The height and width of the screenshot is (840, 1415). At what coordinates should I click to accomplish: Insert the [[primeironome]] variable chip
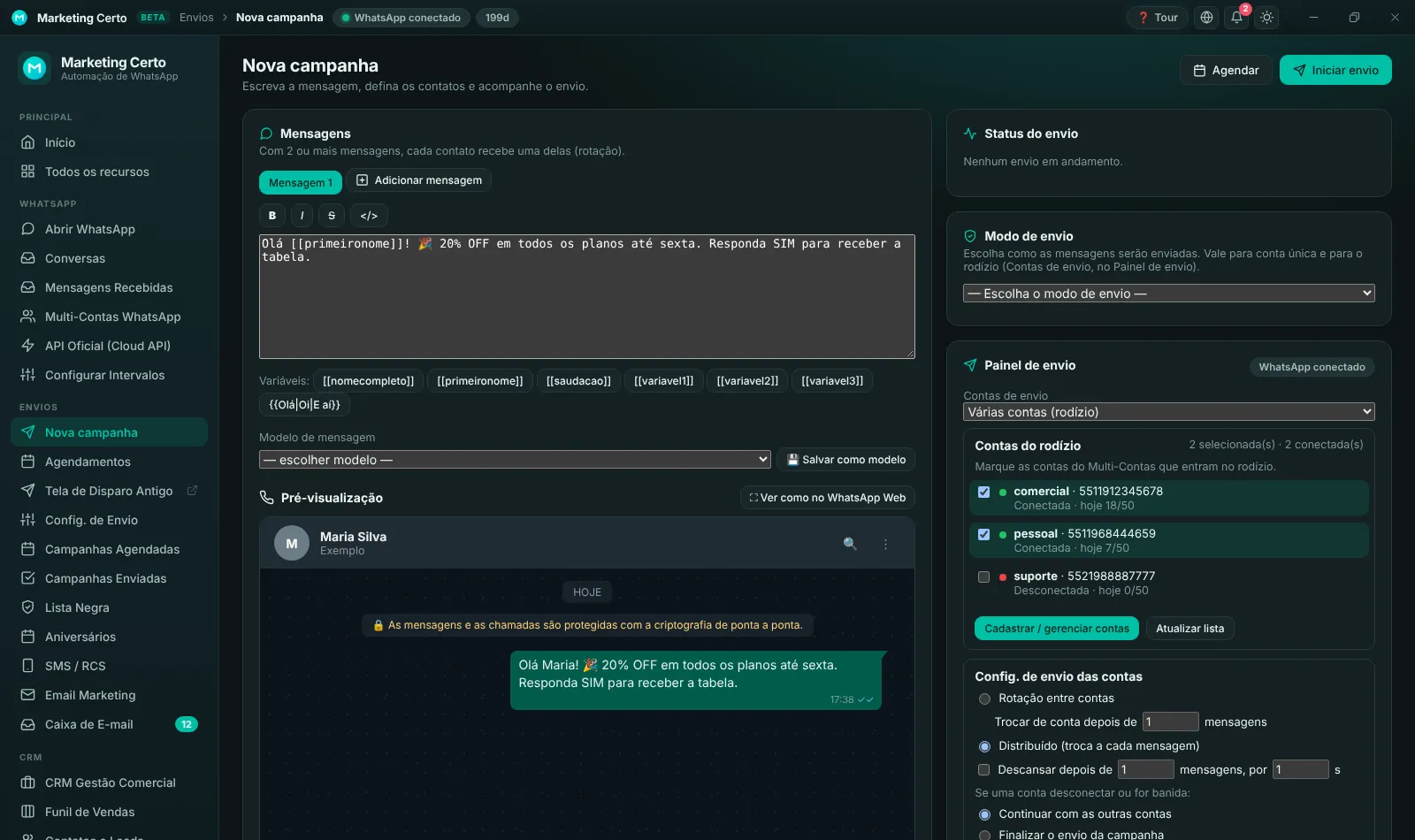(x=480, y=381)
